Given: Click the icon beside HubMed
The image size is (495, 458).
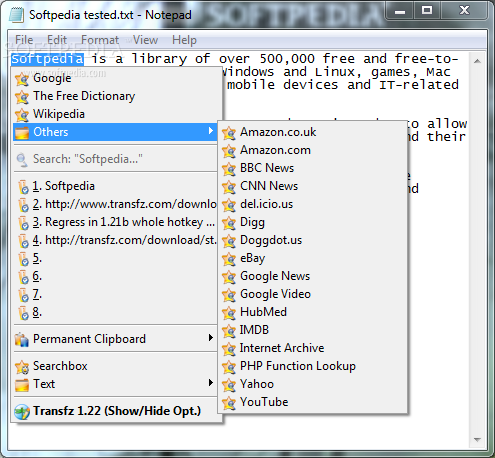Looking at the screenshot, I should [x=229, y=313].
